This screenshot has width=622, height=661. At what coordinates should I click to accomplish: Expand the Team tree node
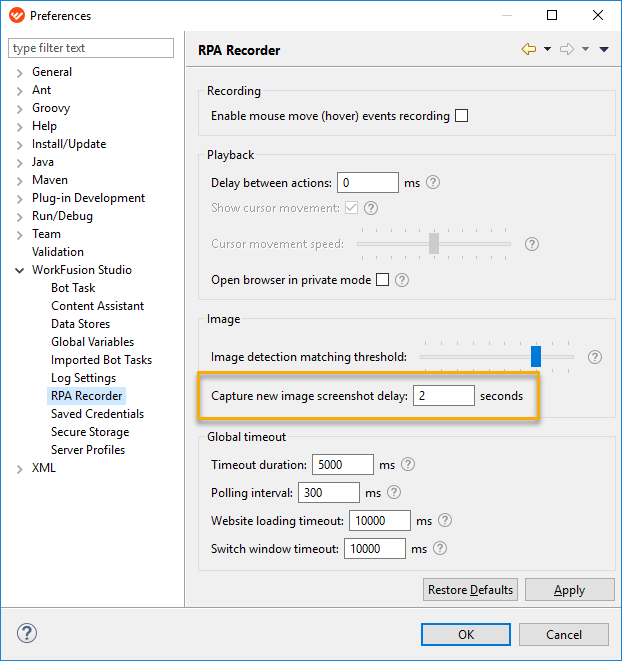point(19,235)
